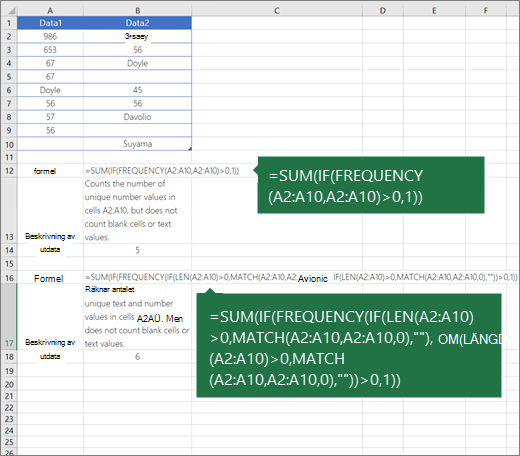The width and height of the screenshot is (520, 456).
Task: Select row 17 header
Action: pos(9,317)
